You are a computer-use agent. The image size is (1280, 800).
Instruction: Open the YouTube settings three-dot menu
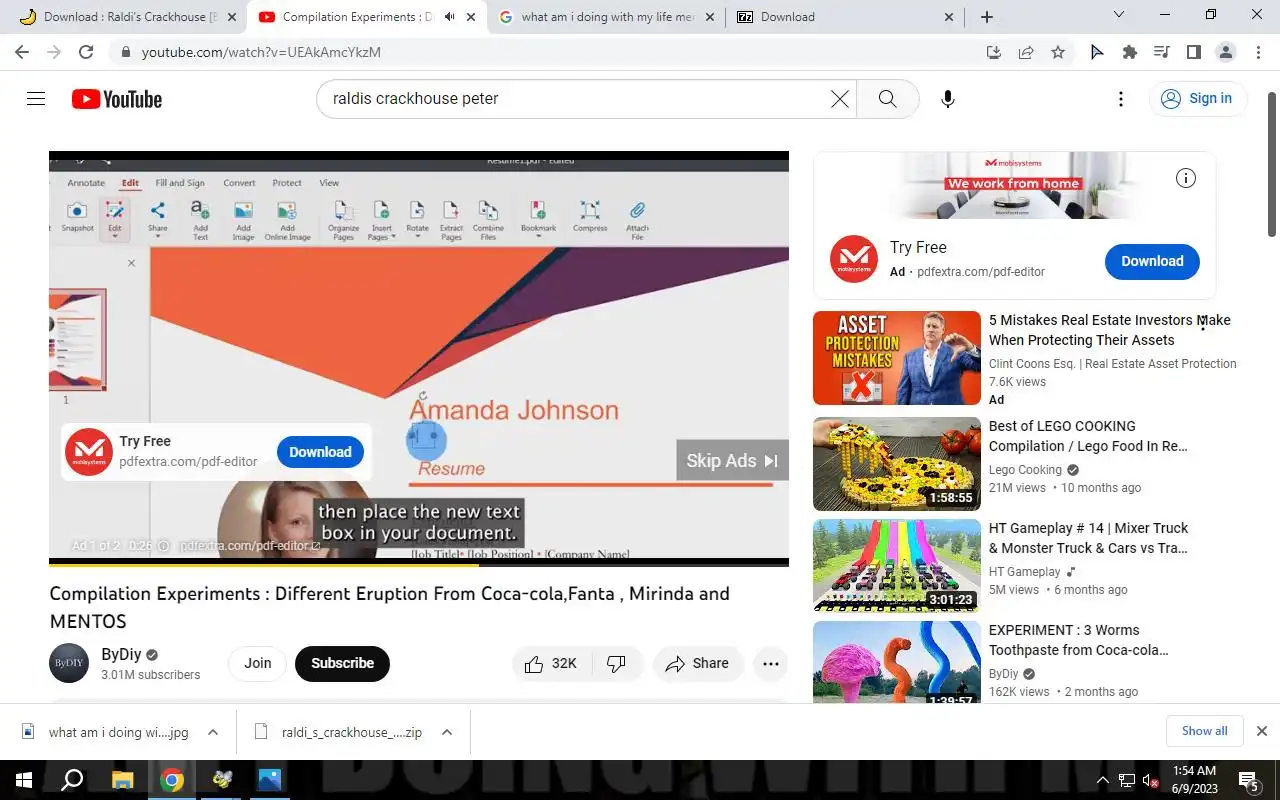click(x=1121, y=98)
